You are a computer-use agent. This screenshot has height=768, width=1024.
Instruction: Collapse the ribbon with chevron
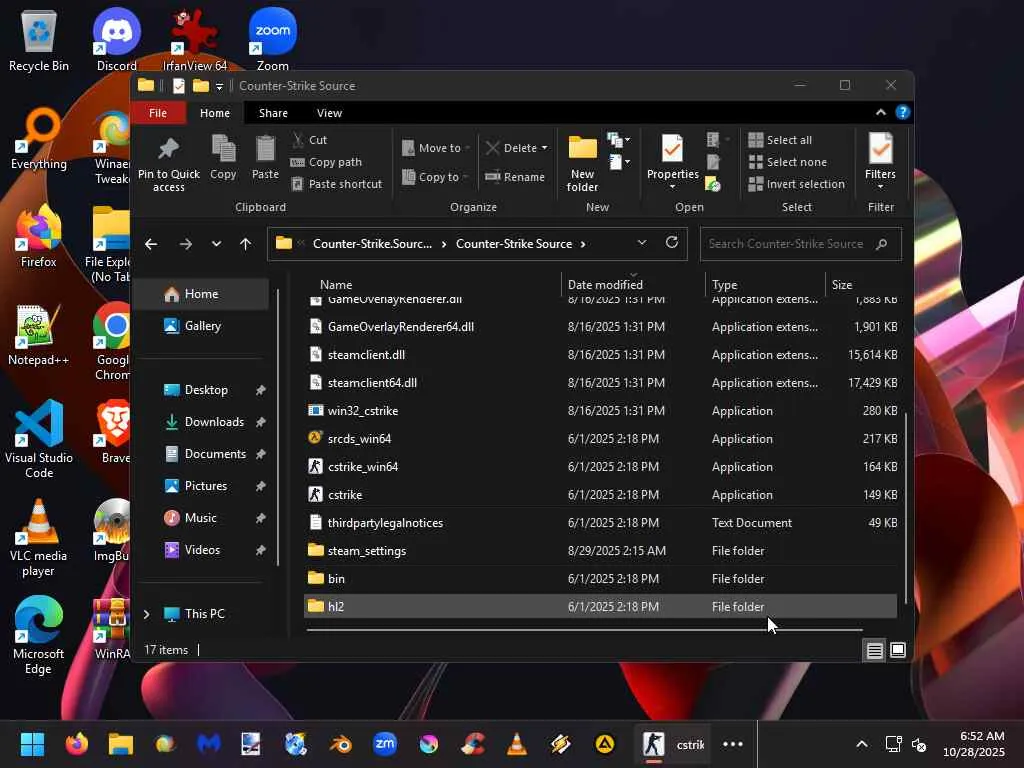881,112
